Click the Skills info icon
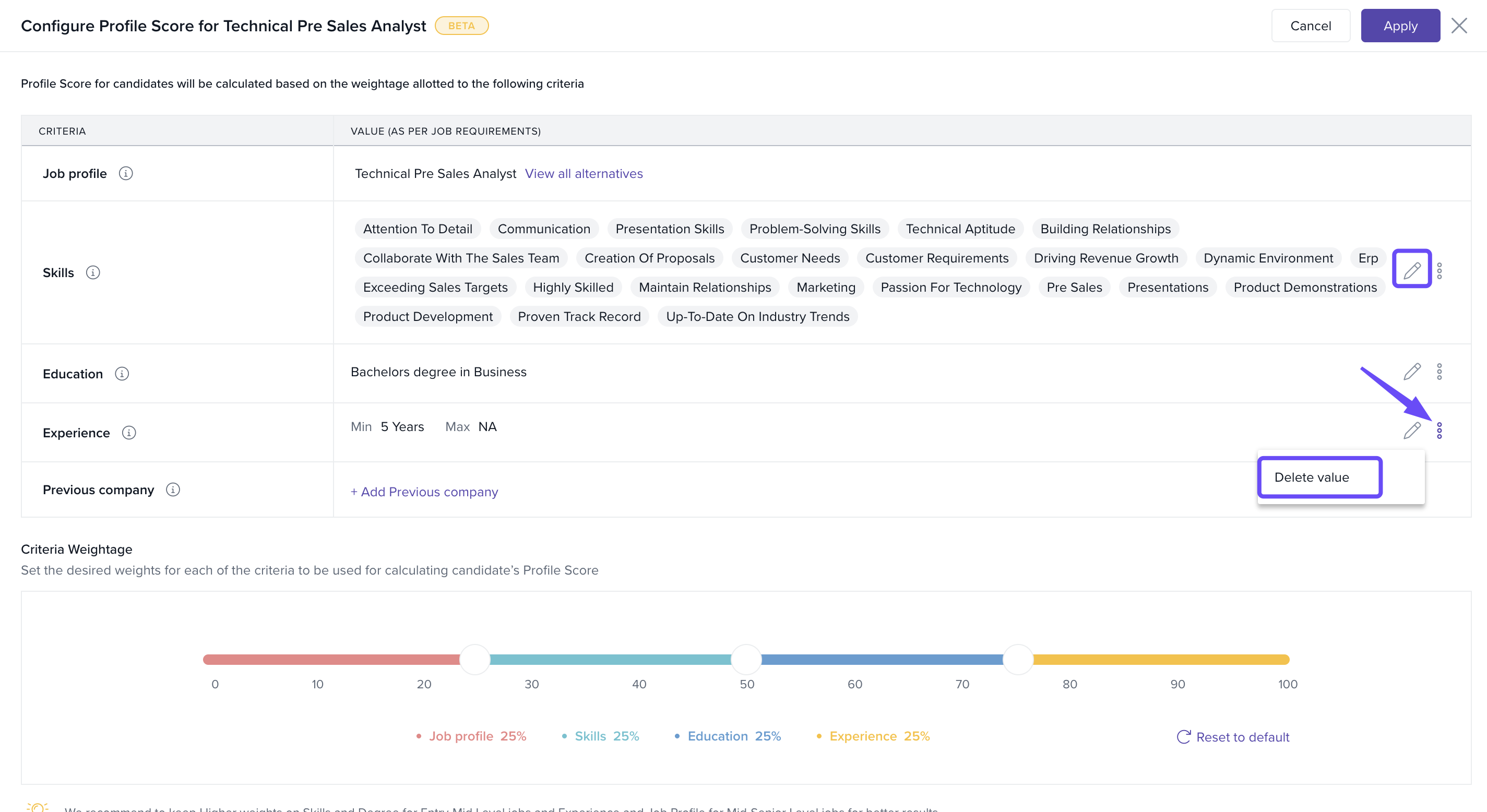 coord(93,272)
